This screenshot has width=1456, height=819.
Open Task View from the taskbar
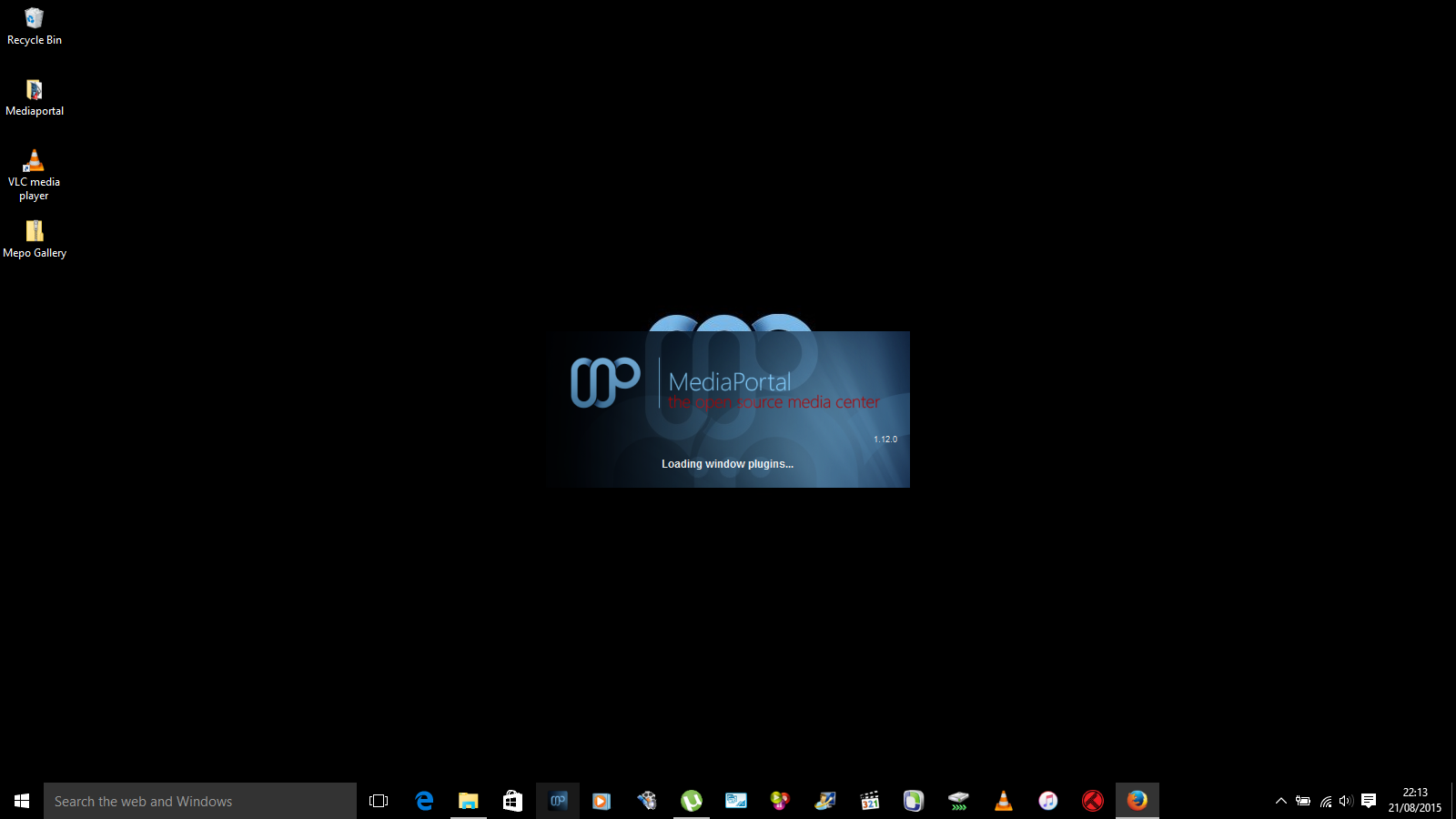point(379,801)
